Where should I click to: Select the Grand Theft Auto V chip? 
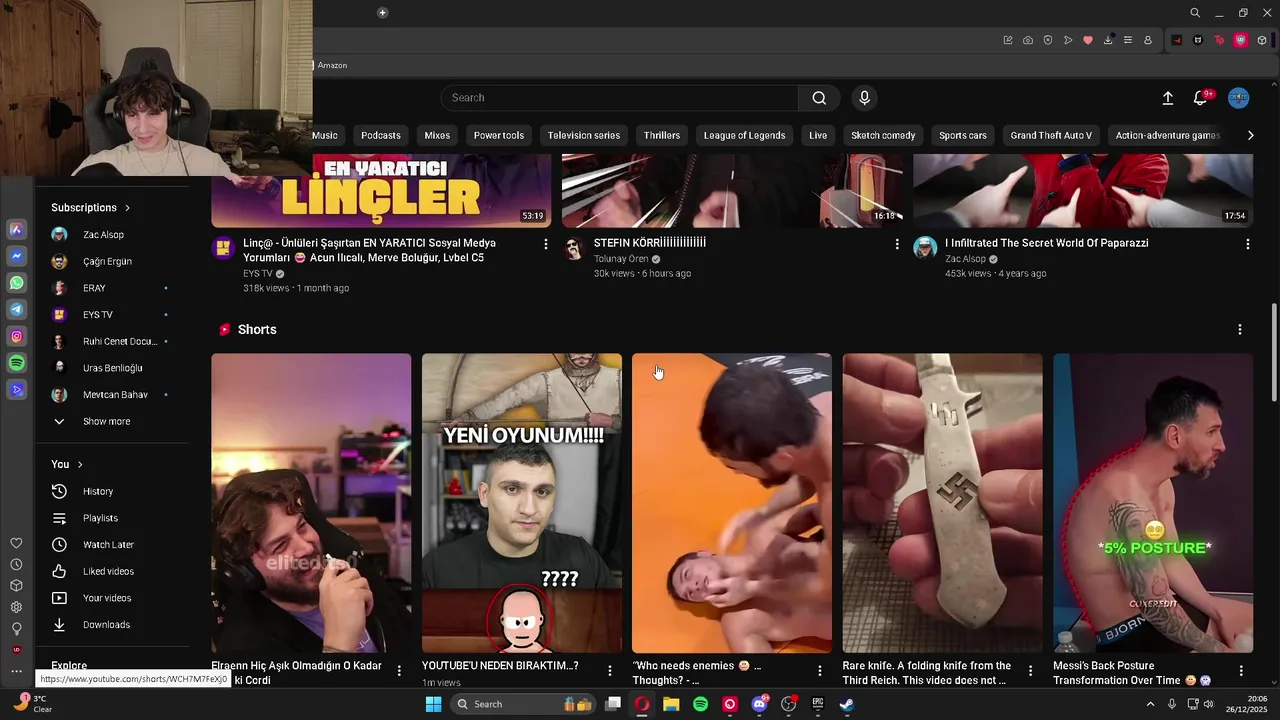tap(1051, 135)
